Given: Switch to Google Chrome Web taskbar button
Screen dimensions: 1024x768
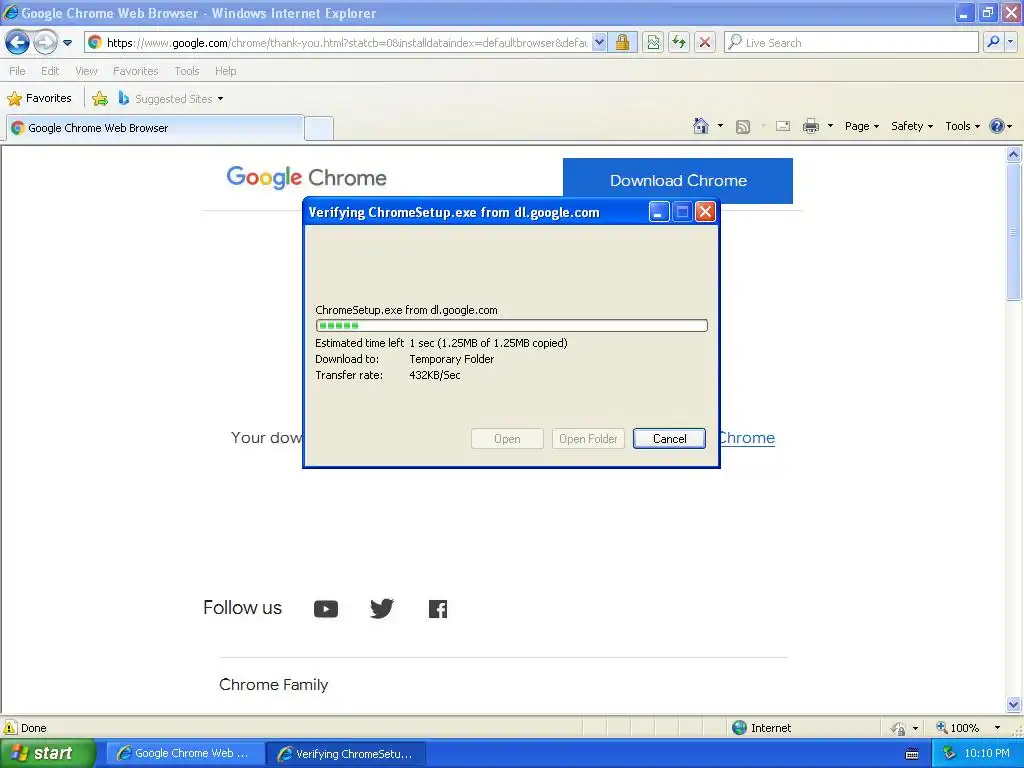Looking at the screenshot, I should 185,753.
